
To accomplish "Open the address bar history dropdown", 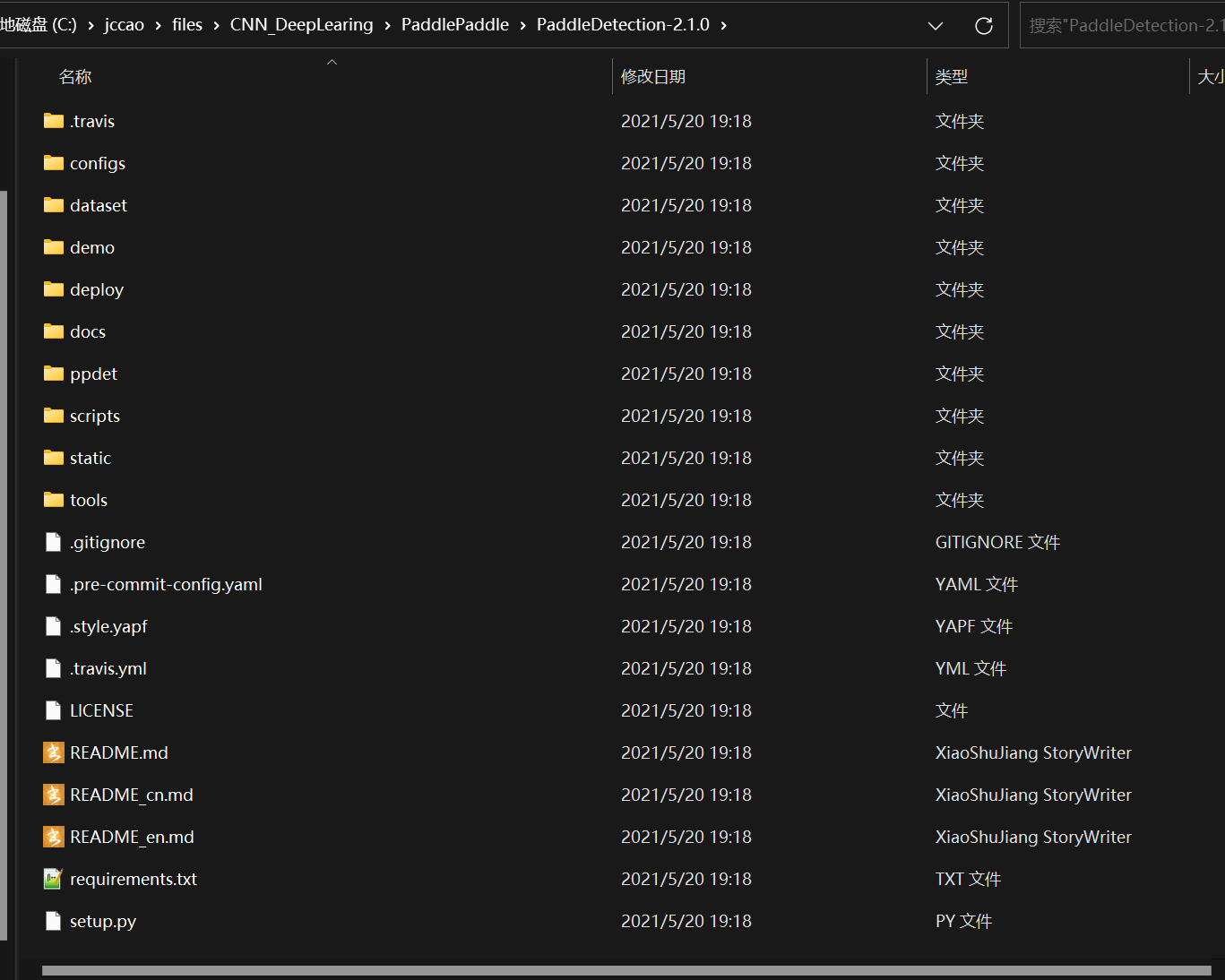I will [936, 26].
